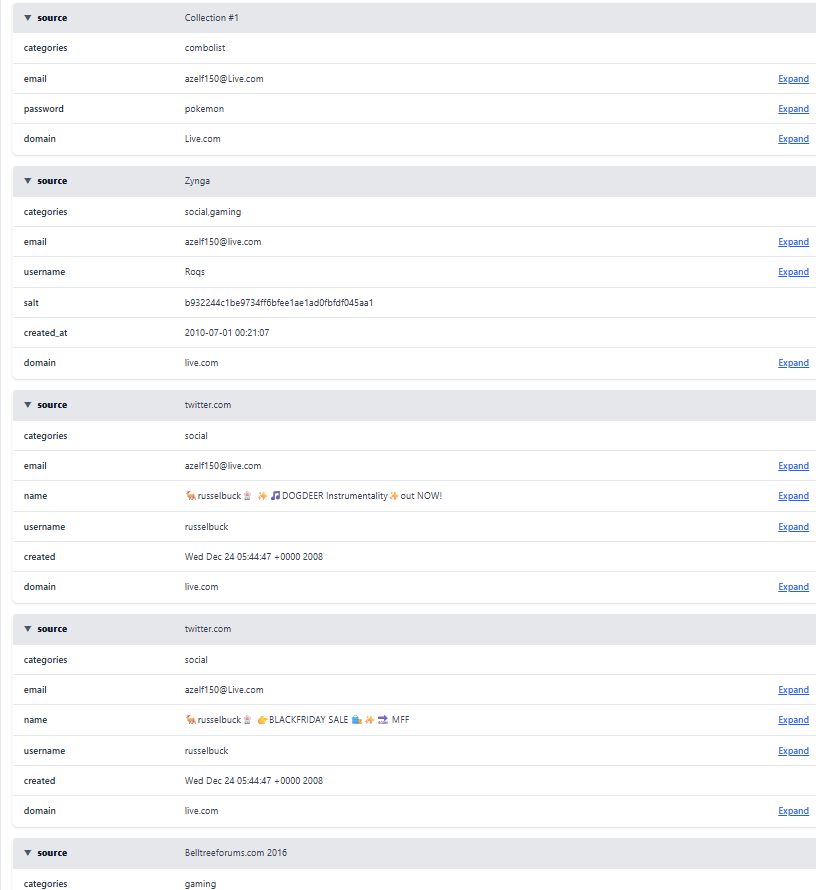This screenshot has height=890, width=816.
Task: Expand the Zynga email row
Action: click(793, 242)
